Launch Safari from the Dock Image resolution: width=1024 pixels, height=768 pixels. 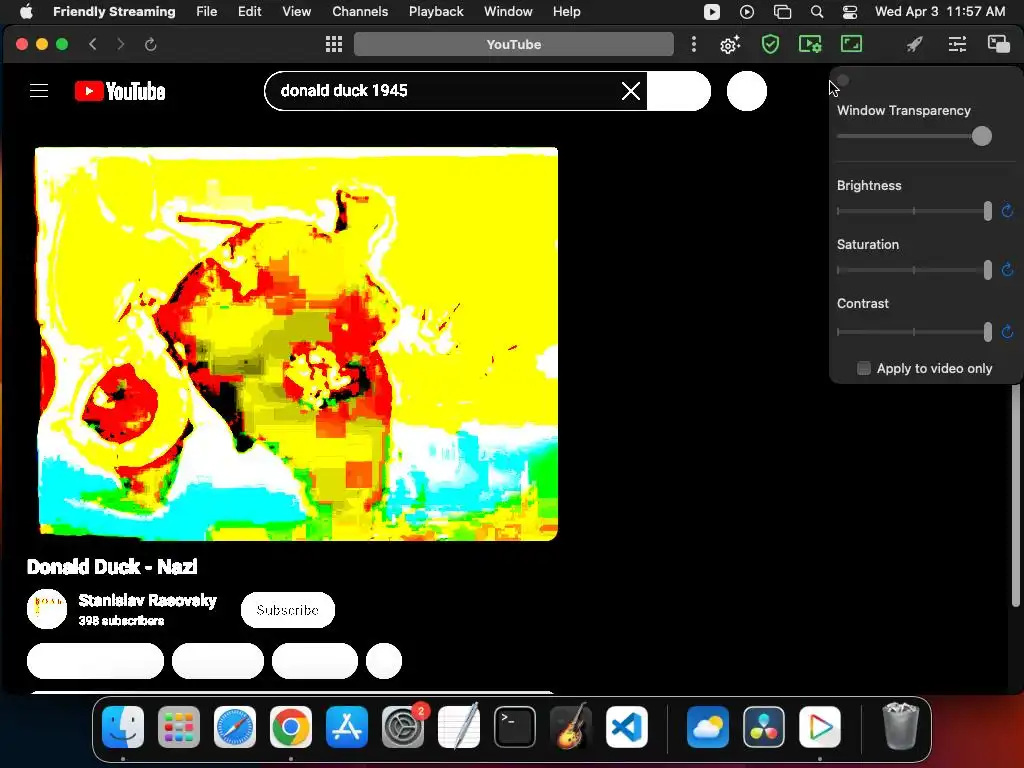pos(235,726)
